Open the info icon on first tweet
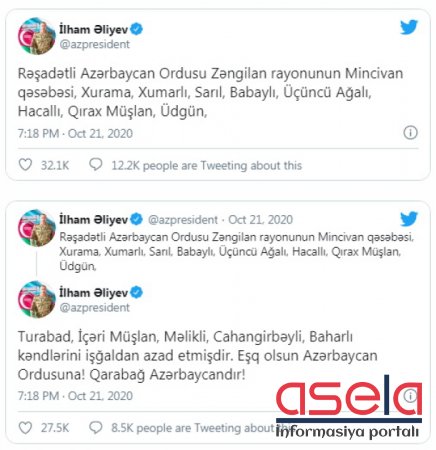The height and width of the screenshot is (450, 436). pyautogui.click(x=410, y=133)
